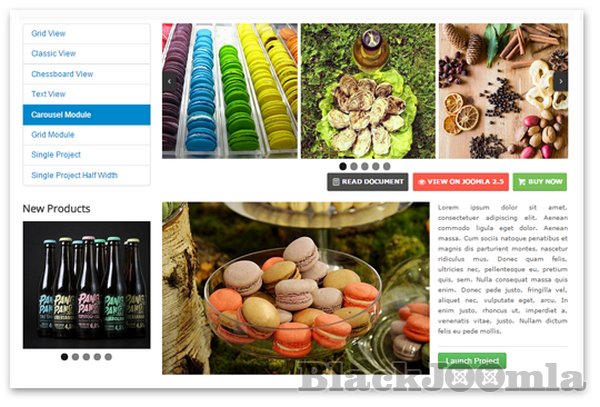Click the cart icon on Buy Now
Screen dimensions: 600x407
522,182
